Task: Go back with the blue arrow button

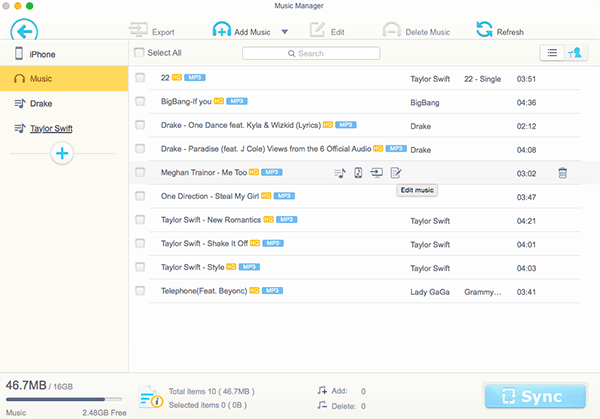Action: pyautogui.click(x=24, y=30)
